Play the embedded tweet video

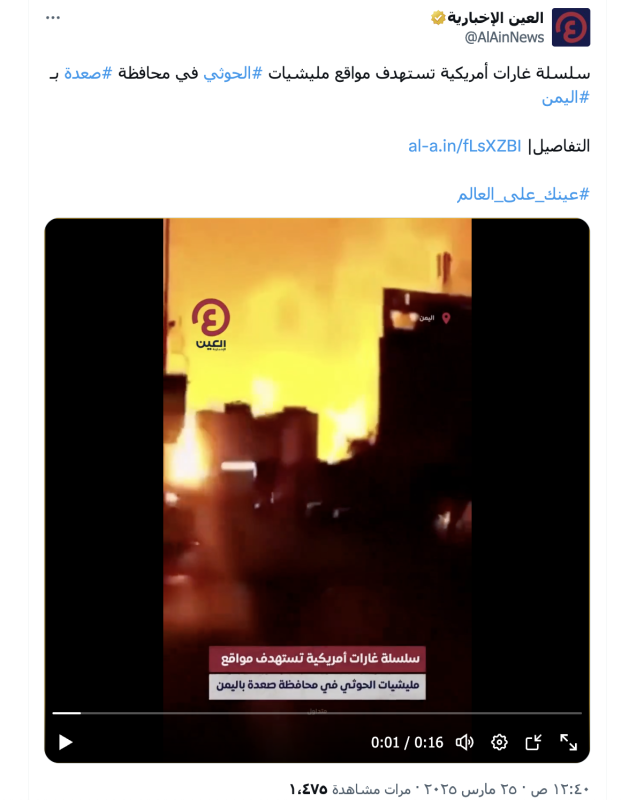coord(65,742)
